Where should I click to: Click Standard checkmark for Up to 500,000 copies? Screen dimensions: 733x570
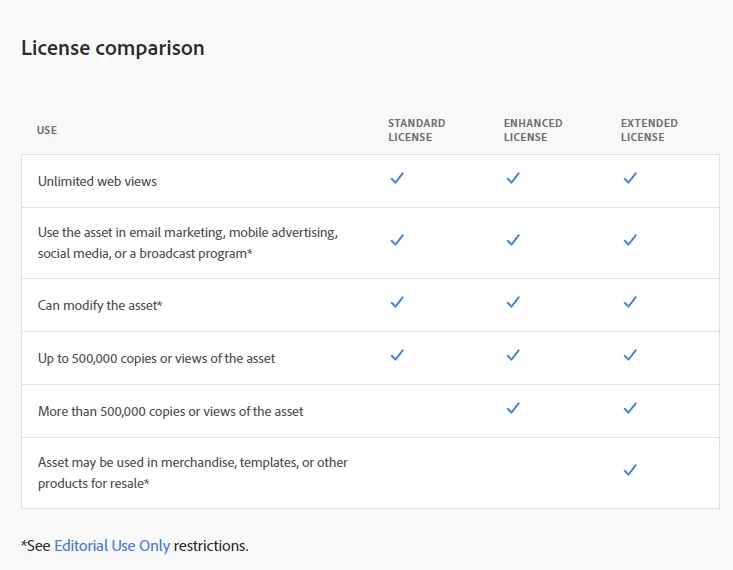click(397, 355)
